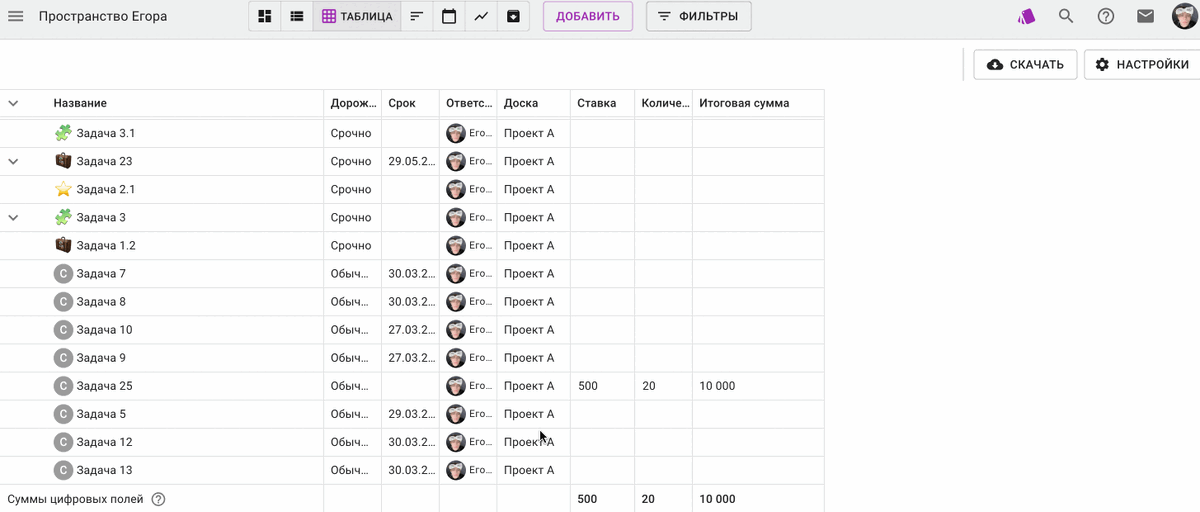Open the row titled Задача 8
The image size is (1200, 512).
tap(101, 301)
